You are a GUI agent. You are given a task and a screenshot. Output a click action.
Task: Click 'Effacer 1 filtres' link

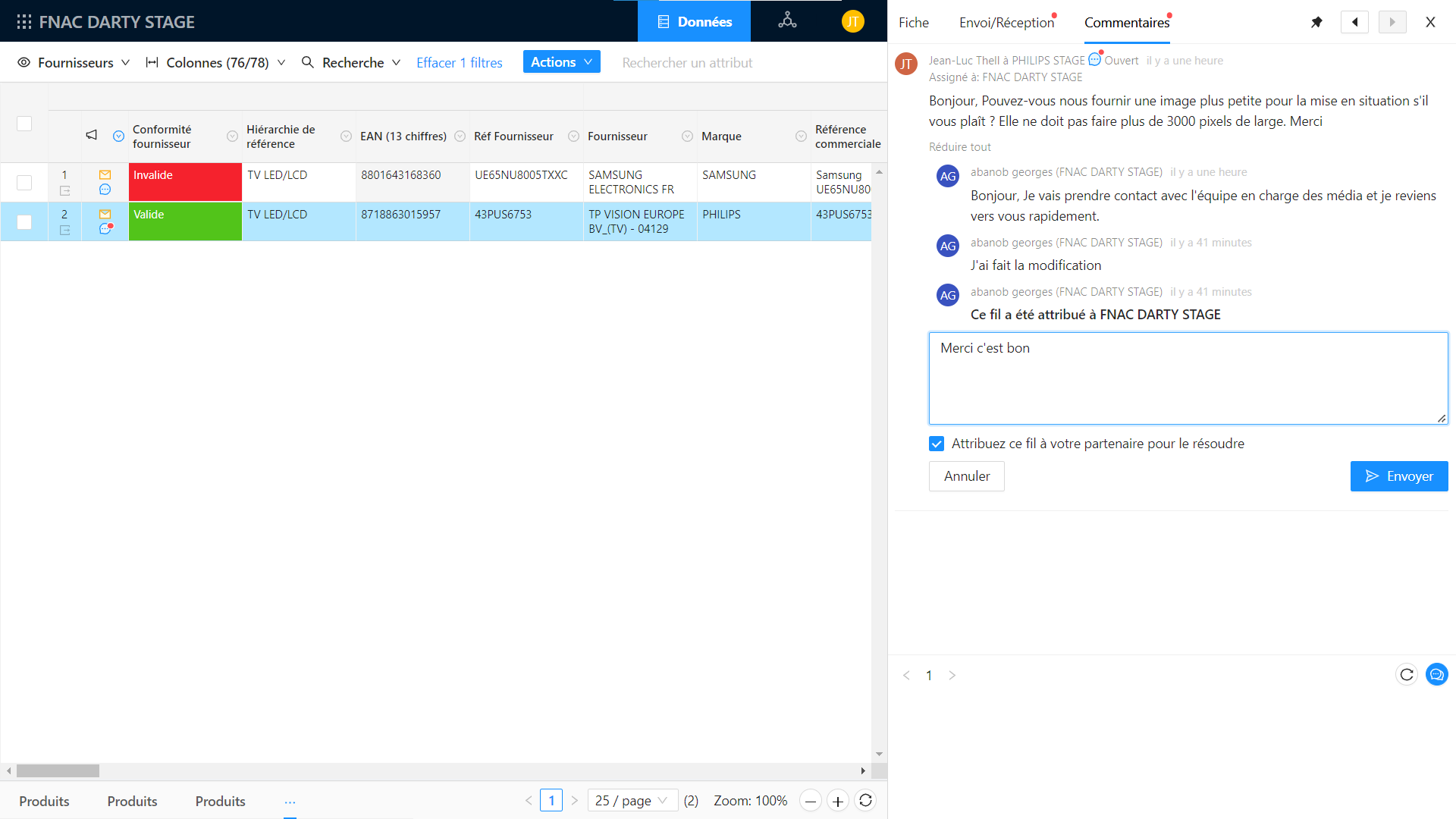pyautogui.click(x=459, y=63)
